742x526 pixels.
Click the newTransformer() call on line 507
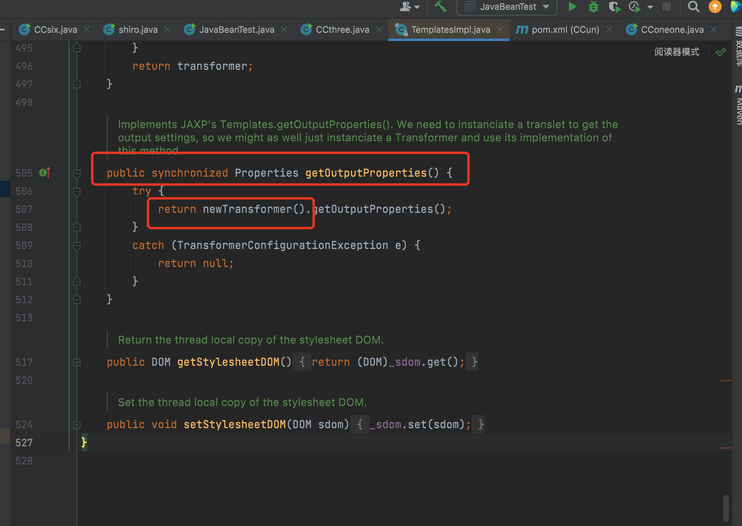point(254,209)
